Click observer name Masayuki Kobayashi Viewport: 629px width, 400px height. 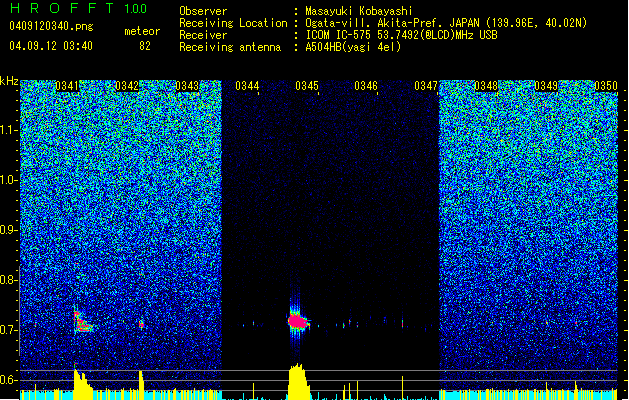coord(358,11)
